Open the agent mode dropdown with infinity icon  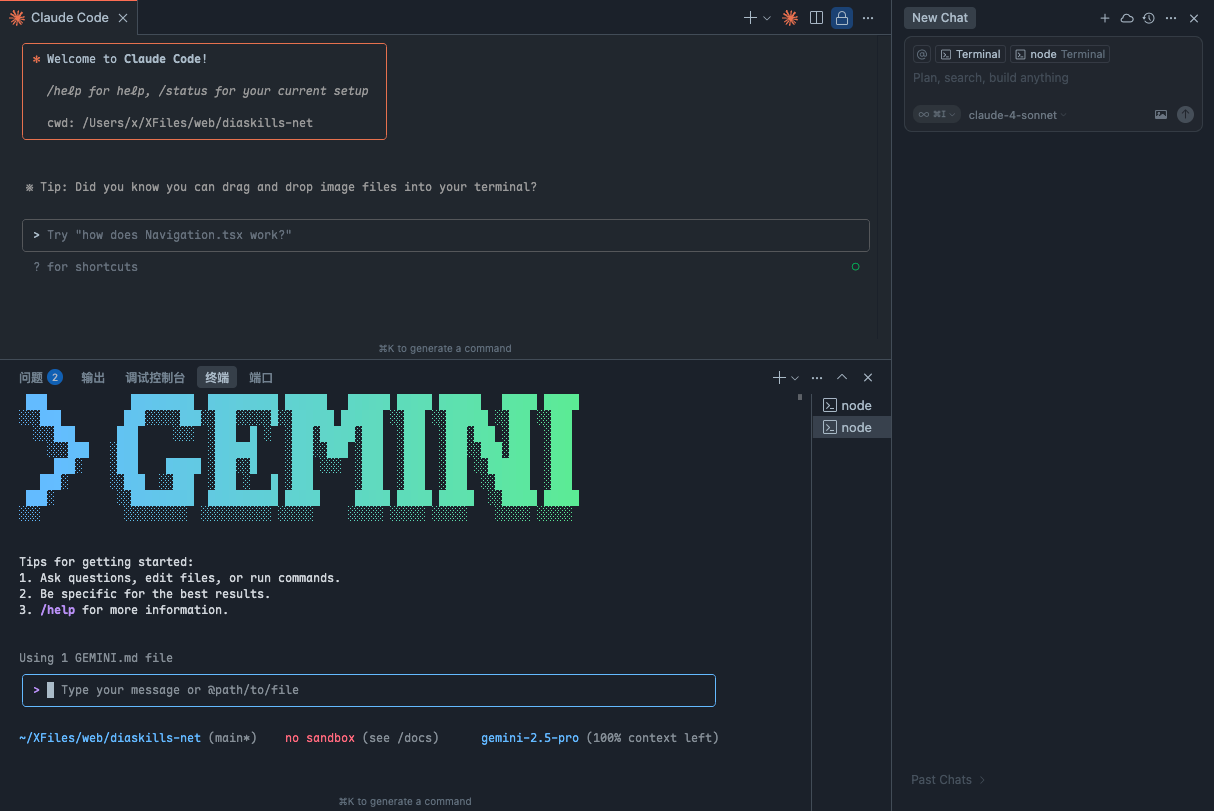pyautogui.click(x=937, y=115)
